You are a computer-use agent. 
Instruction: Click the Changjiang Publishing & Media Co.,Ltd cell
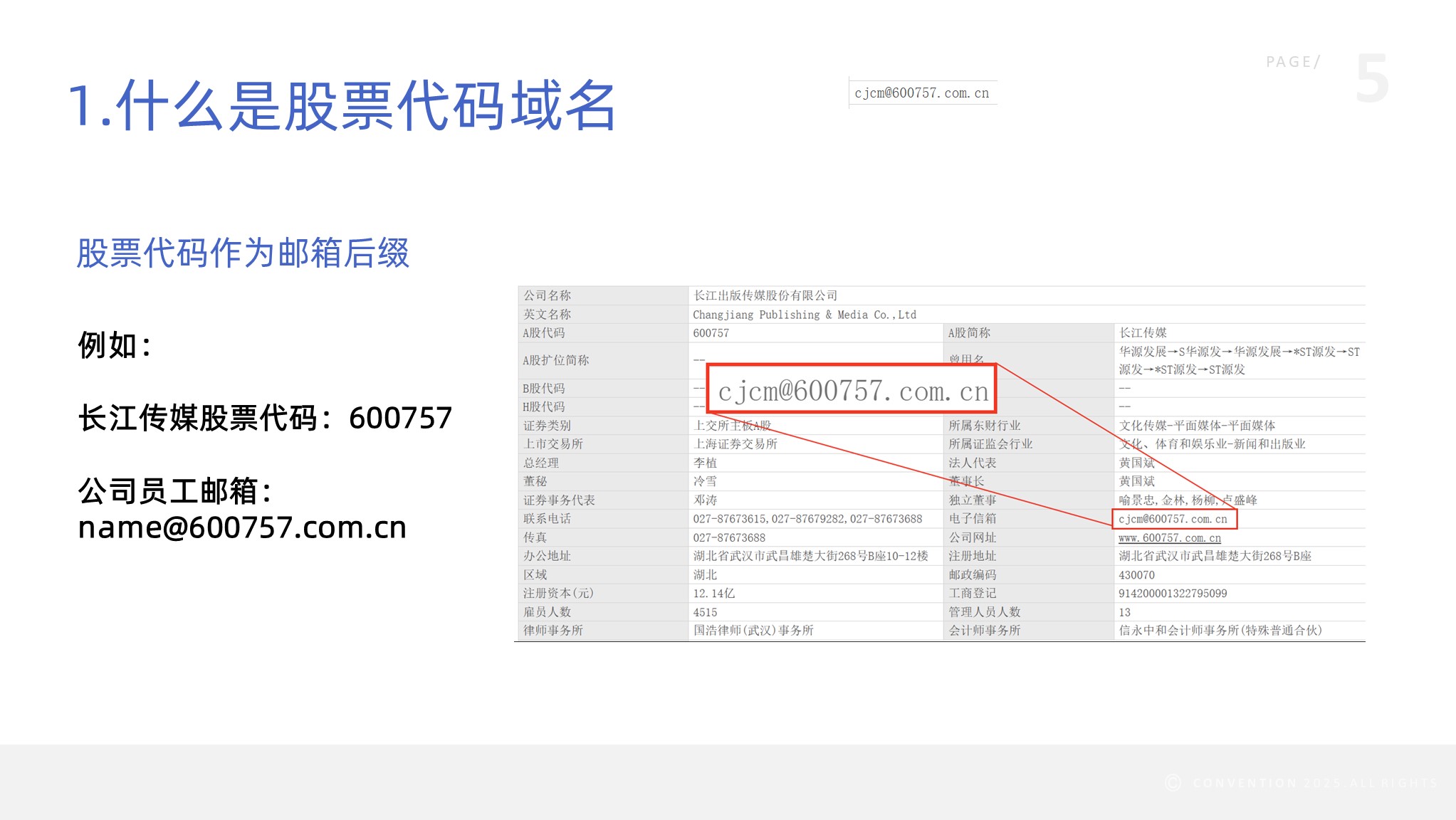[x=805, y=315]
